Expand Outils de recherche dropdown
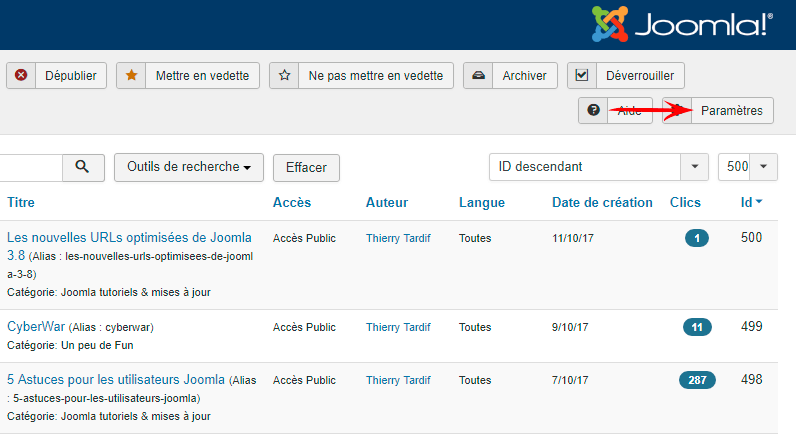Screen dimensions: 796x434 tap(189, 167)
